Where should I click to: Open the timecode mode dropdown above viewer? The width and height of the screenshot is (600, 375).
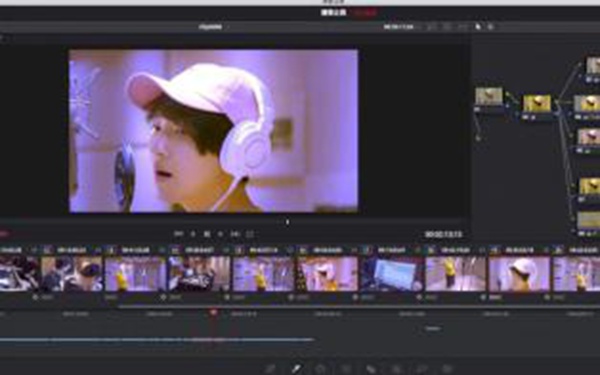click(401, 27)
